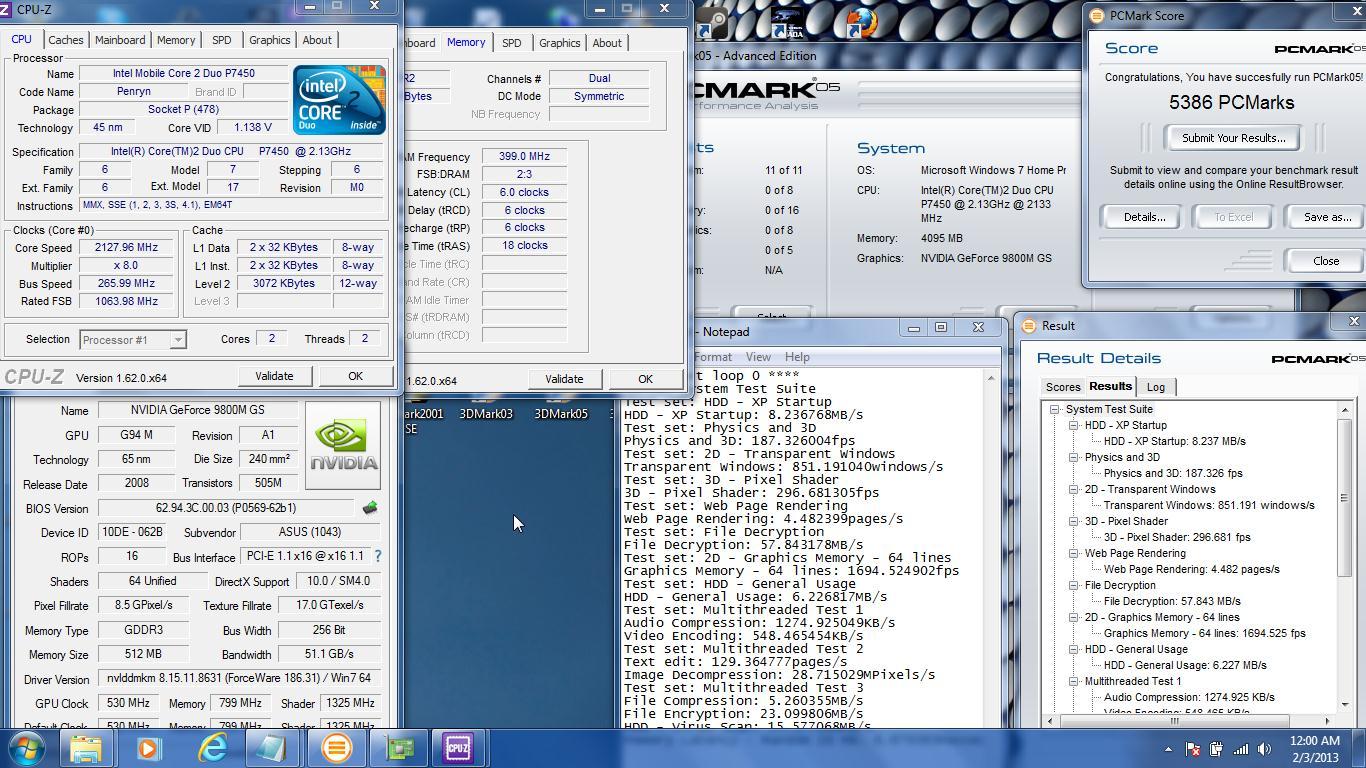The height and width of the screenshot is (768, 1366).
Task: Open Windows Explorer from the taskbar
Action: (86, 748)
